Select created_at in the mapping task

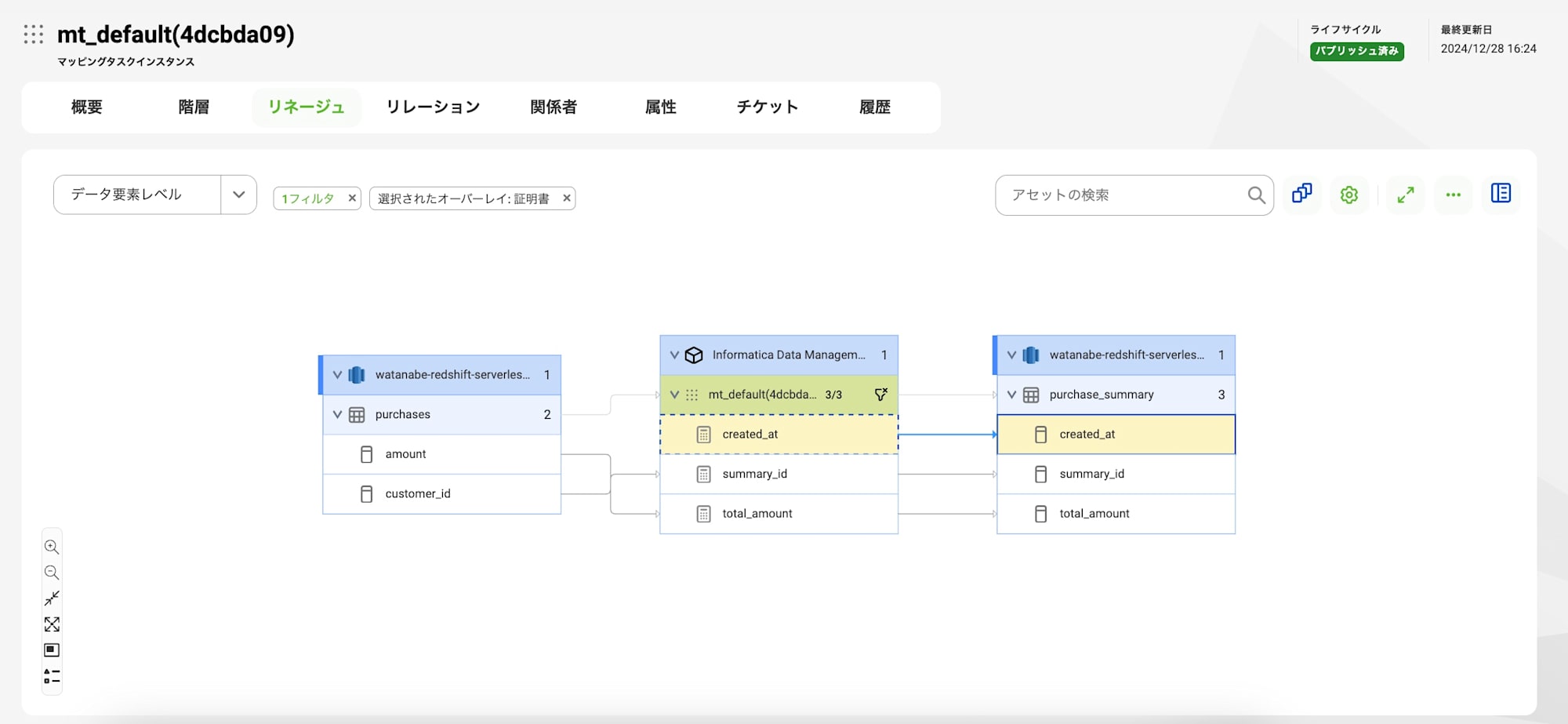tap(779, 435)
